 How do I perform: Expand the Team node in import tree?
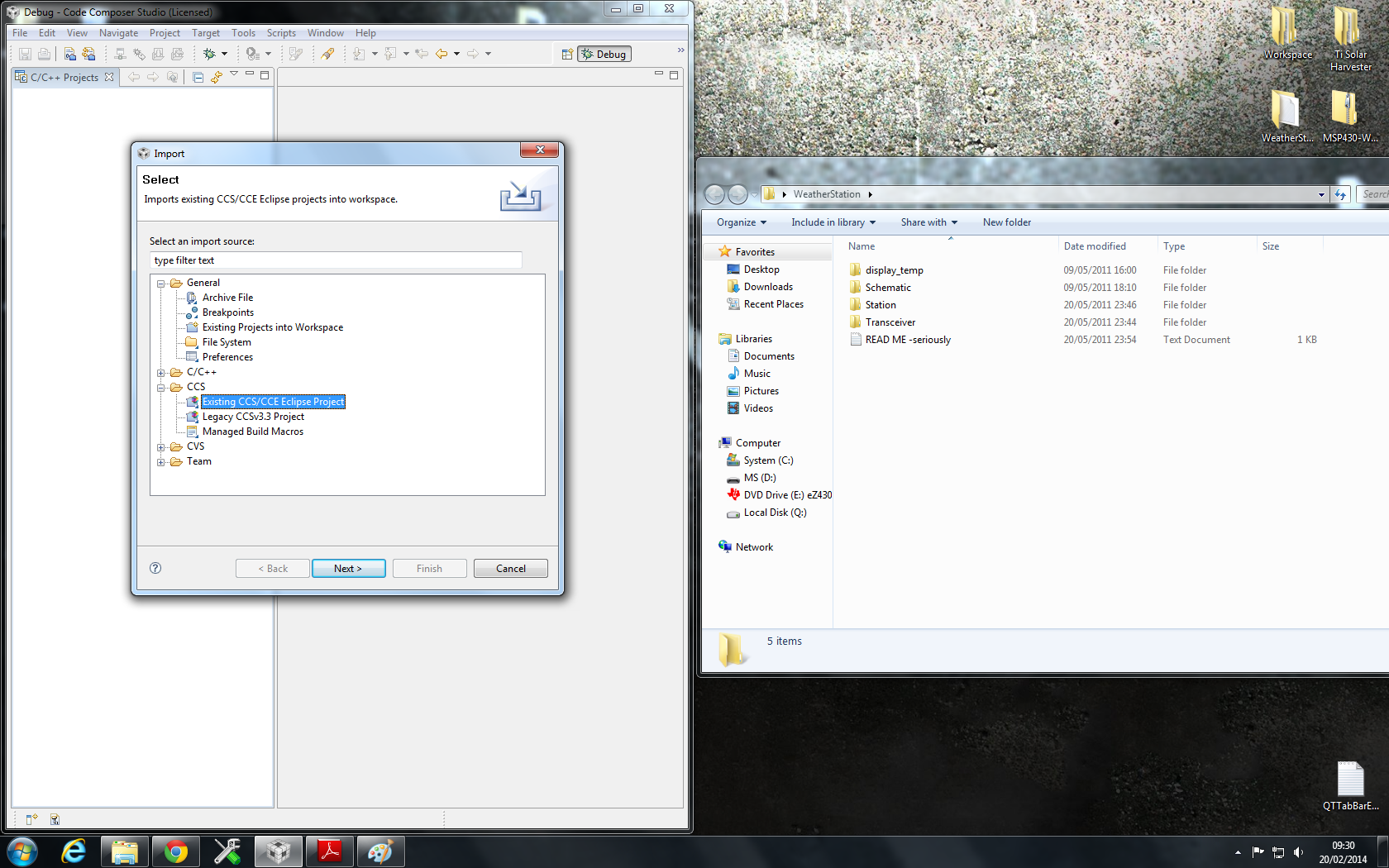pos(161,462)
